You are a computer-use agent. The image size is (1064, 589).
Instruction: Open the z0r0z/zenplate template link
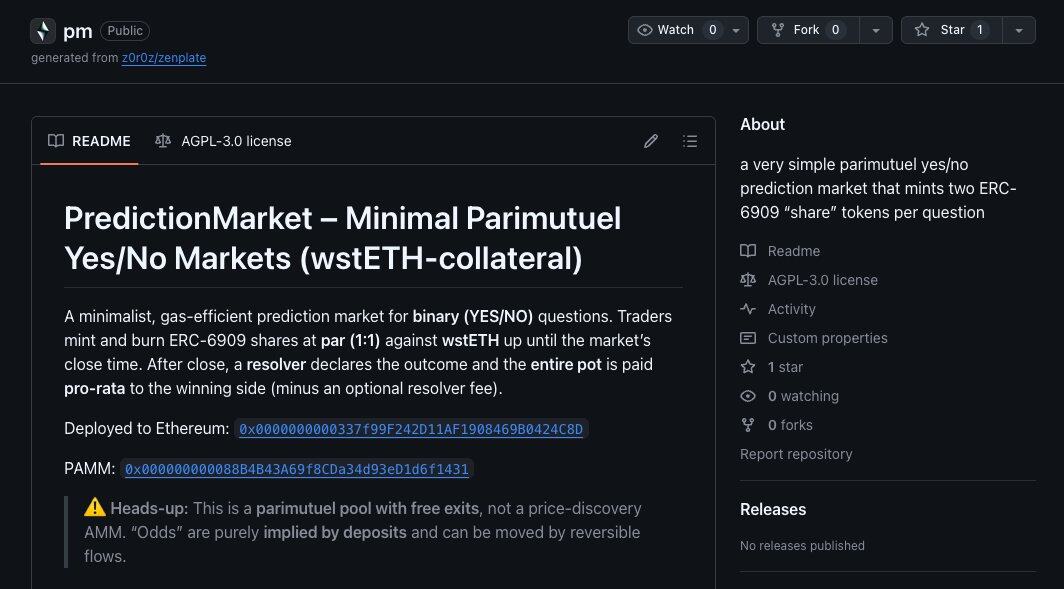164,58
